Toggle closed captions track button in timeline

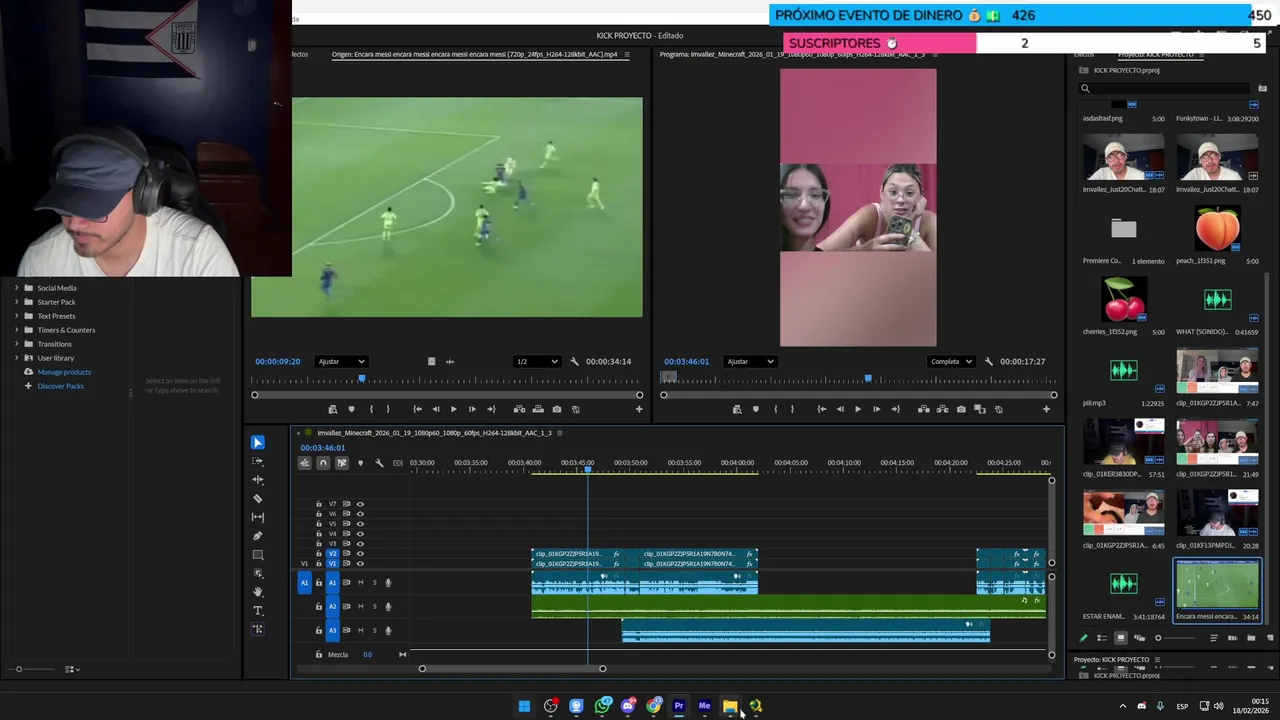coord(398,463)
